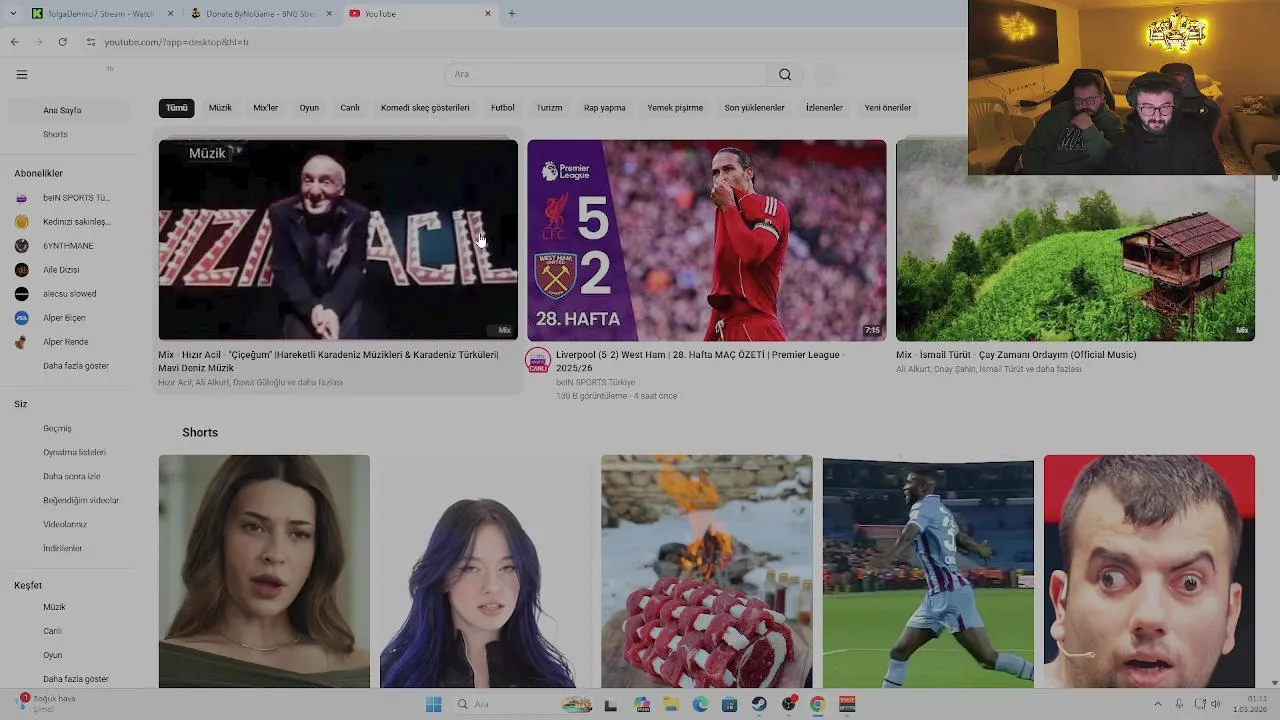Select the Canlı filter chip
The width and height of the screenshot is (1280, 720).
click(x=350, y=108)
